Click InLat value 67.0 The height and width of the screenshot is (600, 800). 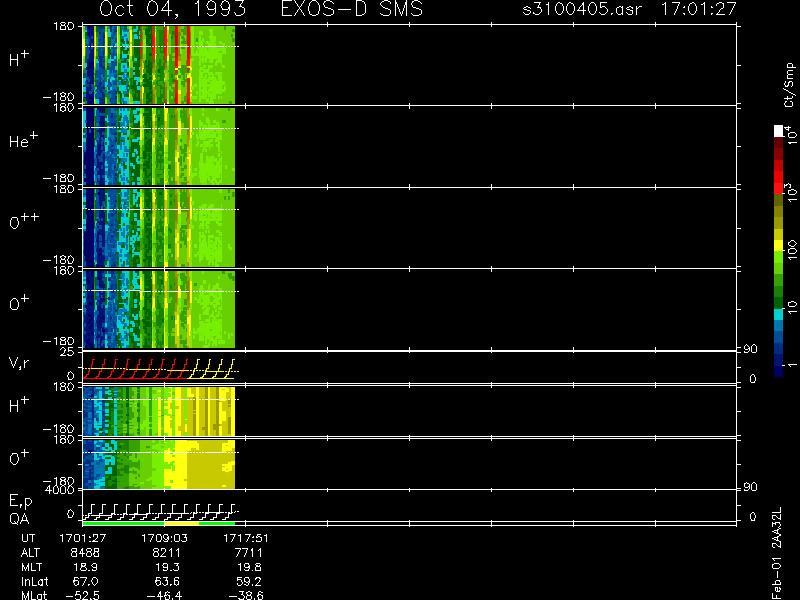(x=85, y=581)
